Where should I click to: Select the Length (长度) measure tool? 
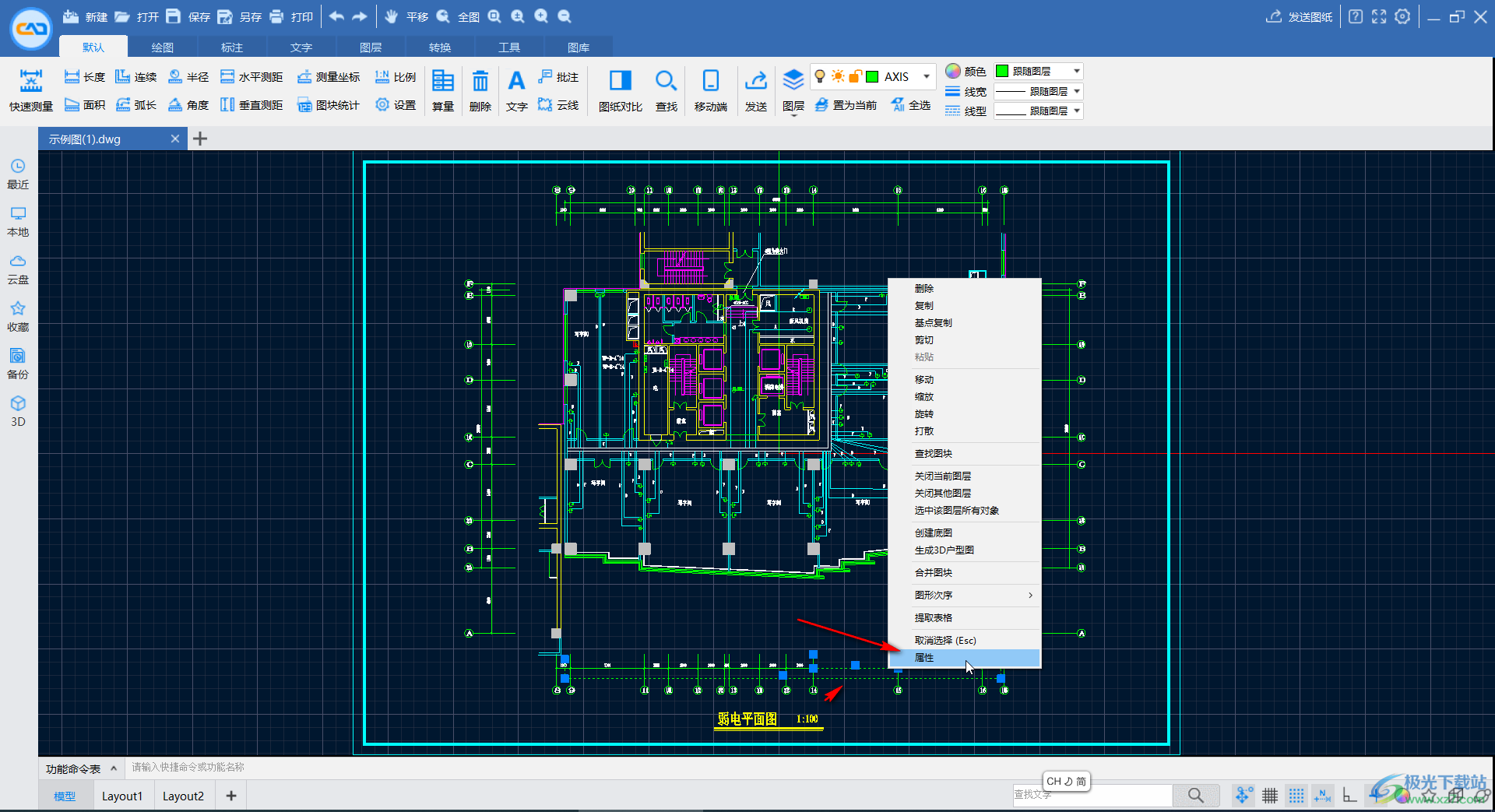(84, 77)
